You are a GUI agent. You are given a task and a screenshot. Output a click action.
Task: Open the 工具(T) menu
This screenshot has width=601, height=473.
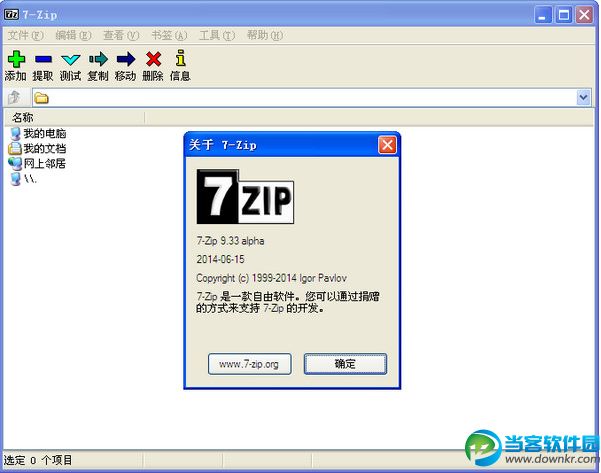click(x=217, y=35)
